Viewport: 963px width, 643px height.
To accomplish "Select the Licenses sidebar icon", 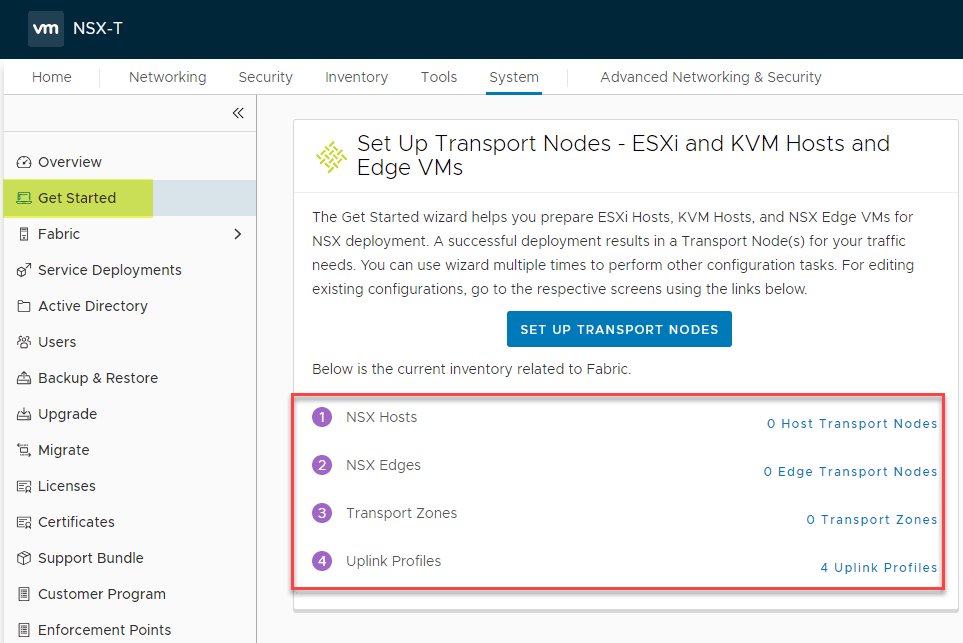I will [x=23, y=485].
